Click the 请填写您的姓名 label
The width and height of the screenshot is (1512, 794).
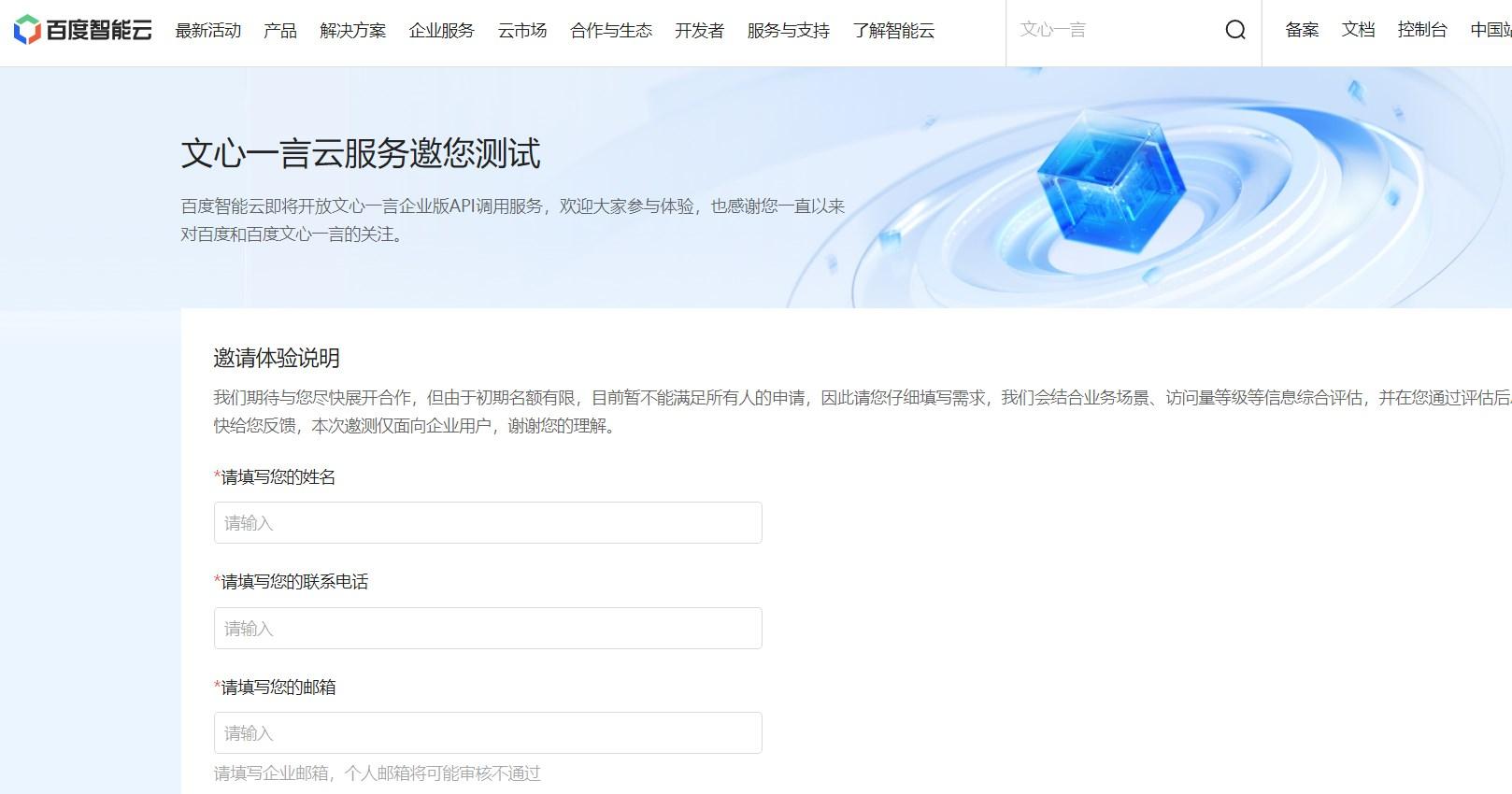(x=275, y=477)
